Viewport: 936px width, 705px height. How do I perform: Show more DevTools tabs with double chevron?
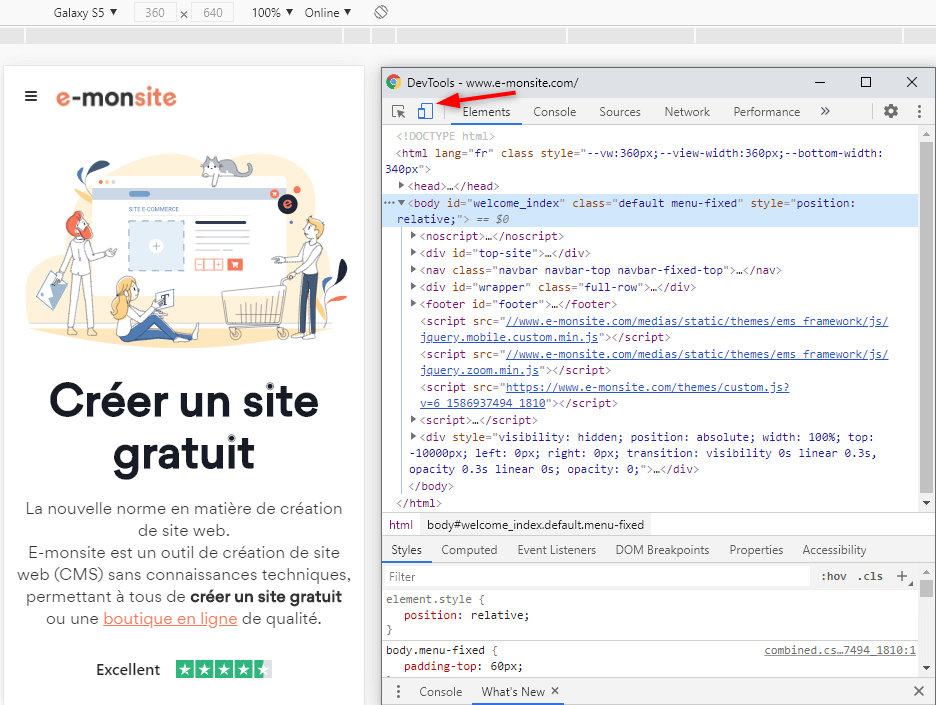[x=825, y=111]
